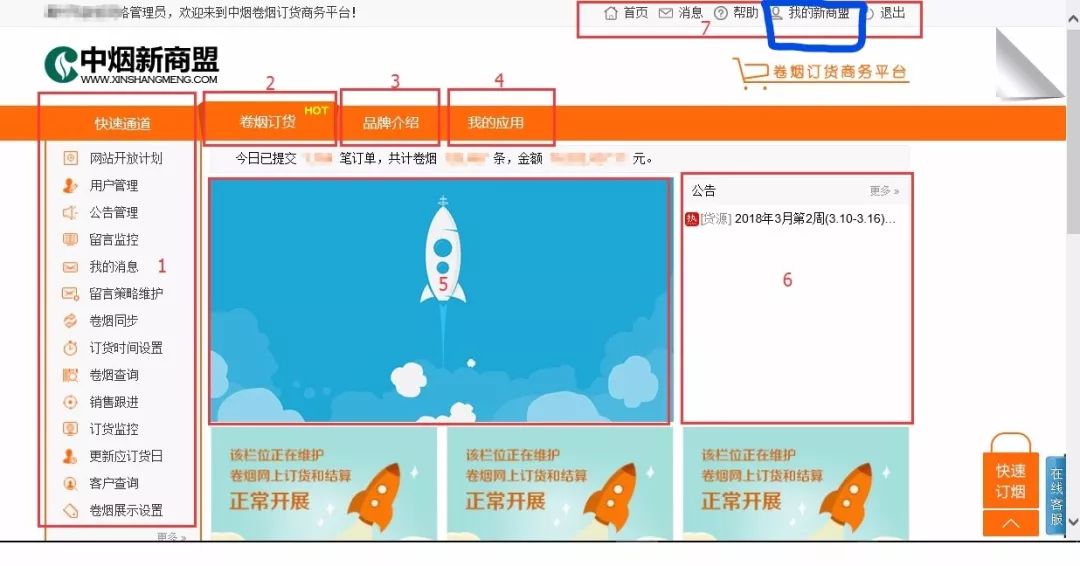Open 我的新商盟 in top navigation
The width and height of the screenshot is (1080, 566).
point(819,13)
